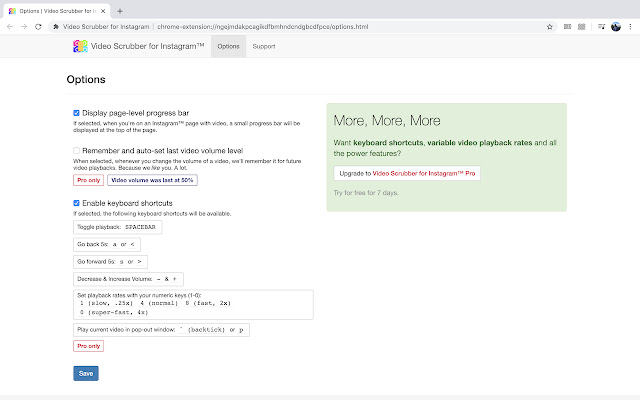Enable Remember and auto-set last video volume level
The width and height of the screenshot is (640, 400).
pos(76,151)
